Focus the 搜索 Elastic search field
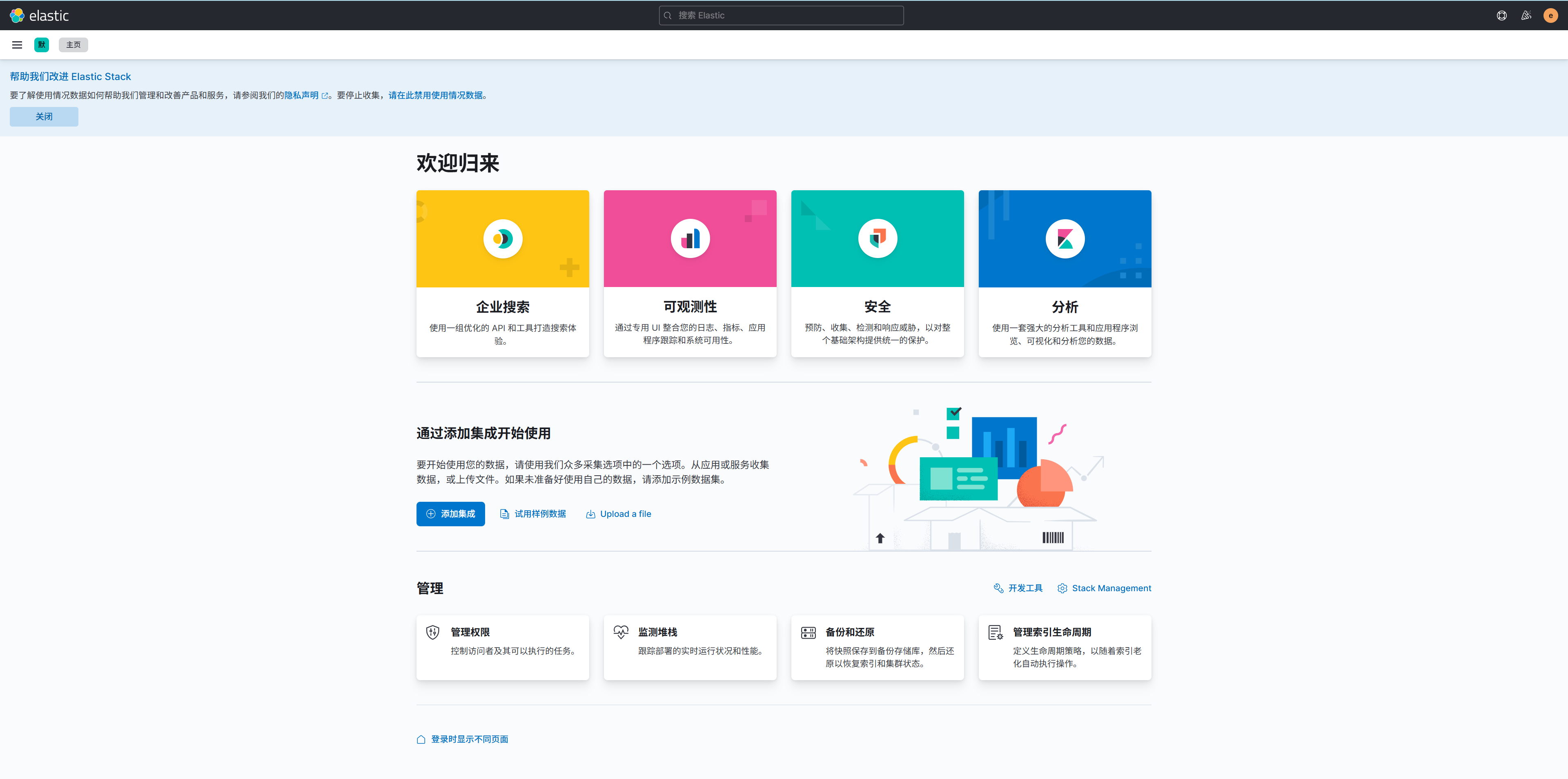Viewport: 1568px width, 779px height. [781, 15]
